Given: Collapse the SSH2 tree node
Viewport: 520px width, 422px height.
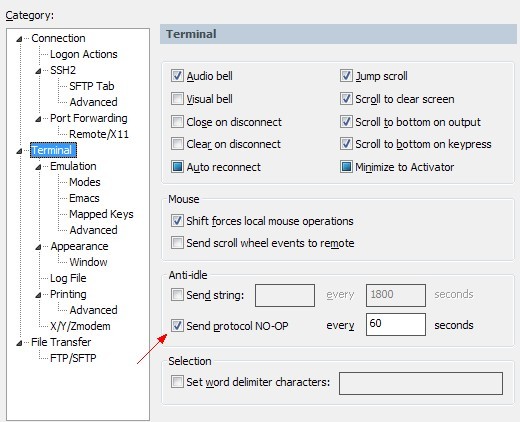Looking at the screenshot, I should point(38,71).
